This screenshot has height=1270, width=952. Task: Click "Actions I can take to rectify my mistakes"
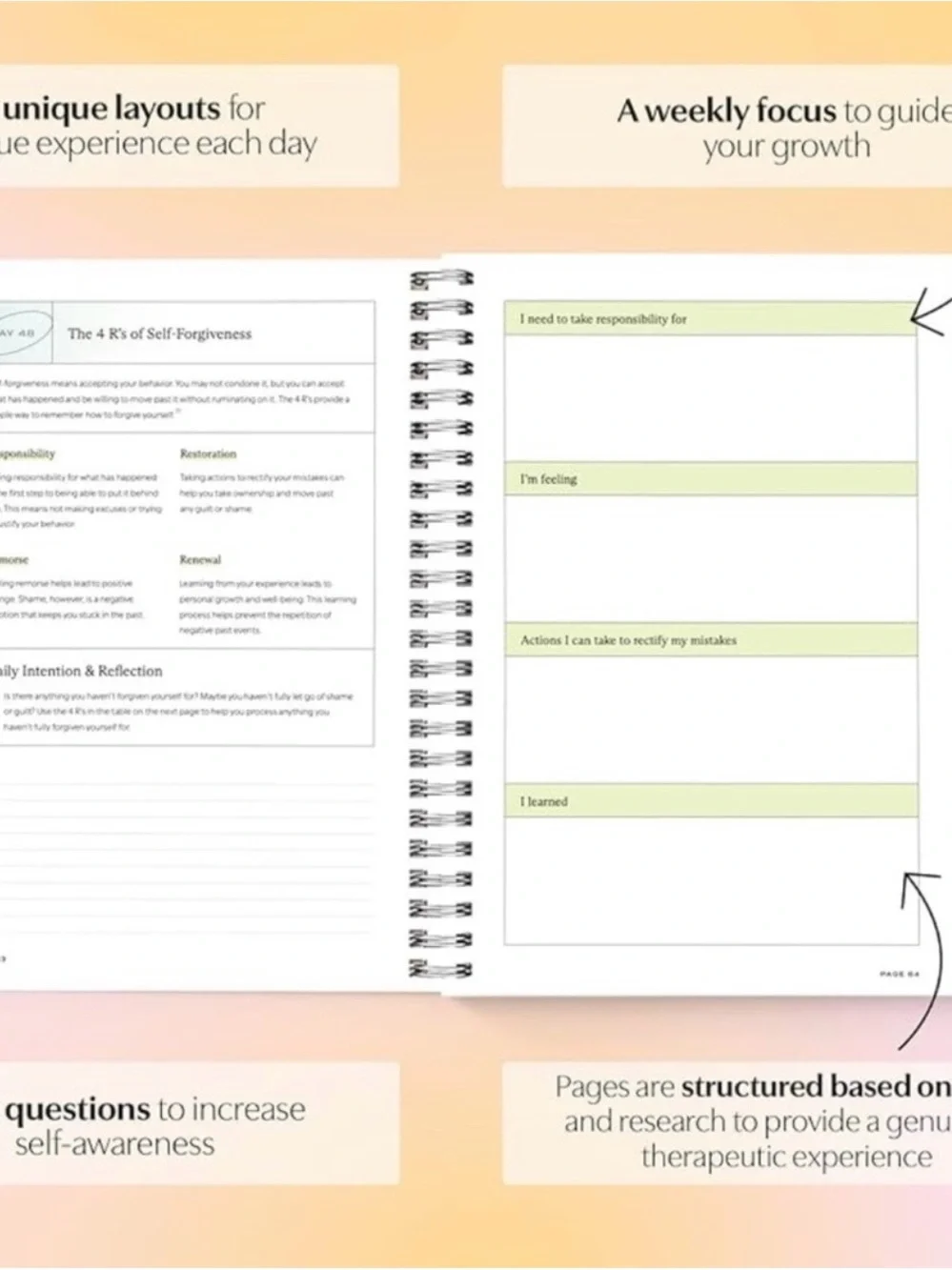711,640
